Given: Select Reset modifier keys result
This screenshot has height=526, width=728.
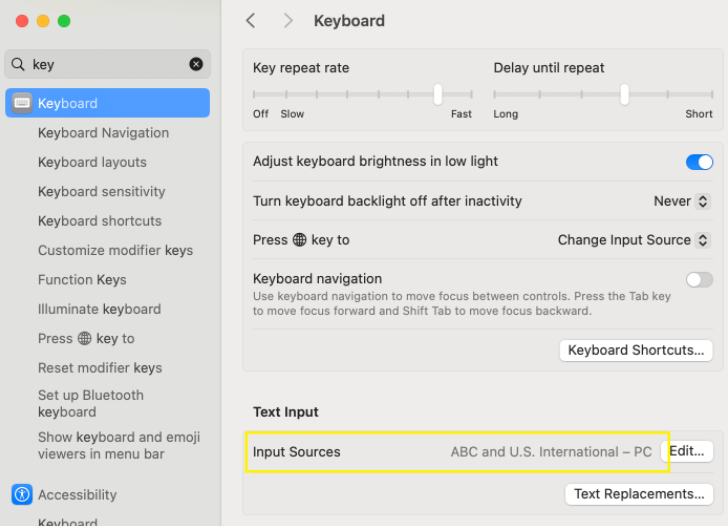Looking at the screenshot, I should click(x=100, y=368).
